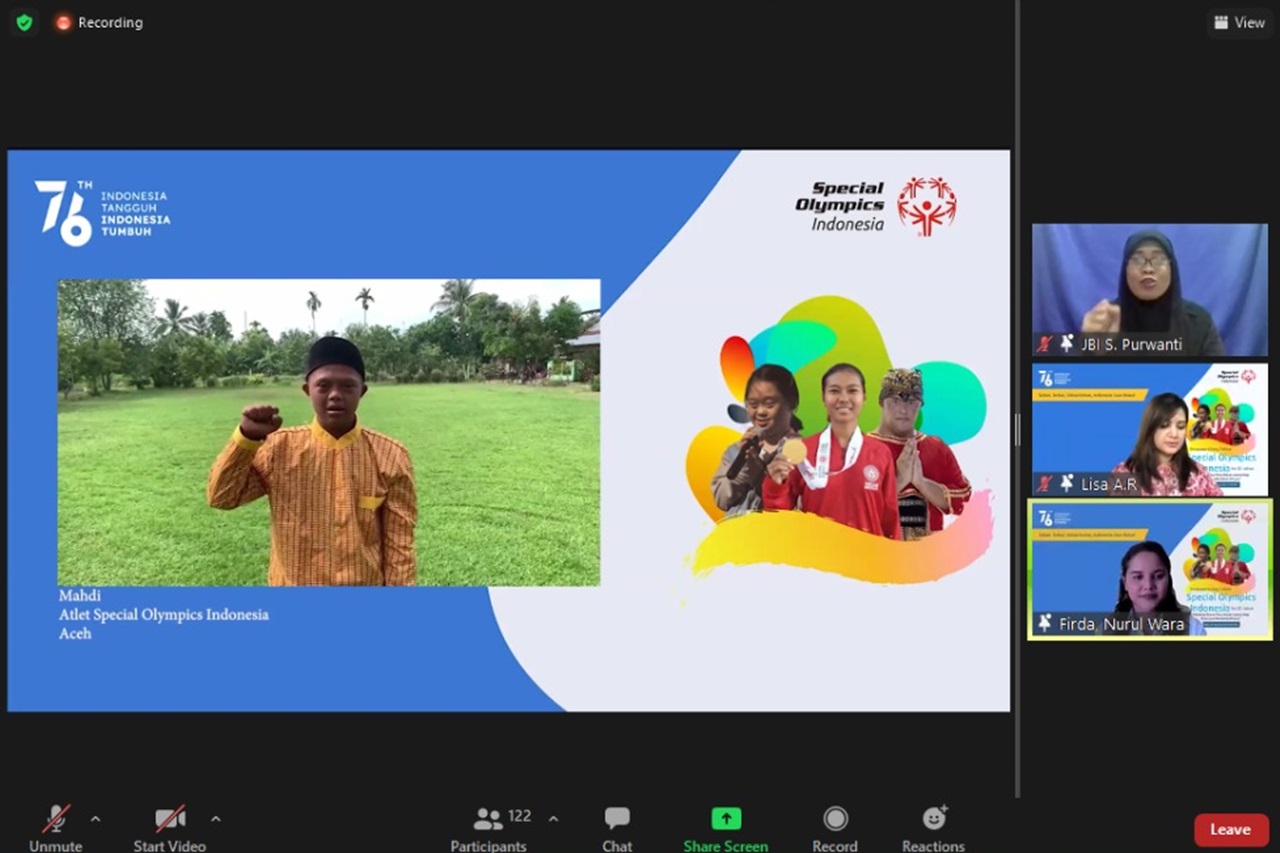The height and width of the screenshot is (853, 1280).
Task: Click the panel divider handle beside thumbnails
Action: pos(1018,429)
